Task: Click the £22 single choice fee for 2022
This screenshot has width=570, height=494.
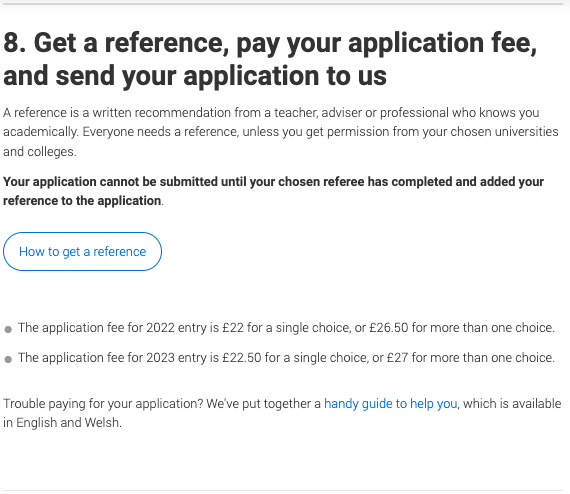Action: point(233,328)
